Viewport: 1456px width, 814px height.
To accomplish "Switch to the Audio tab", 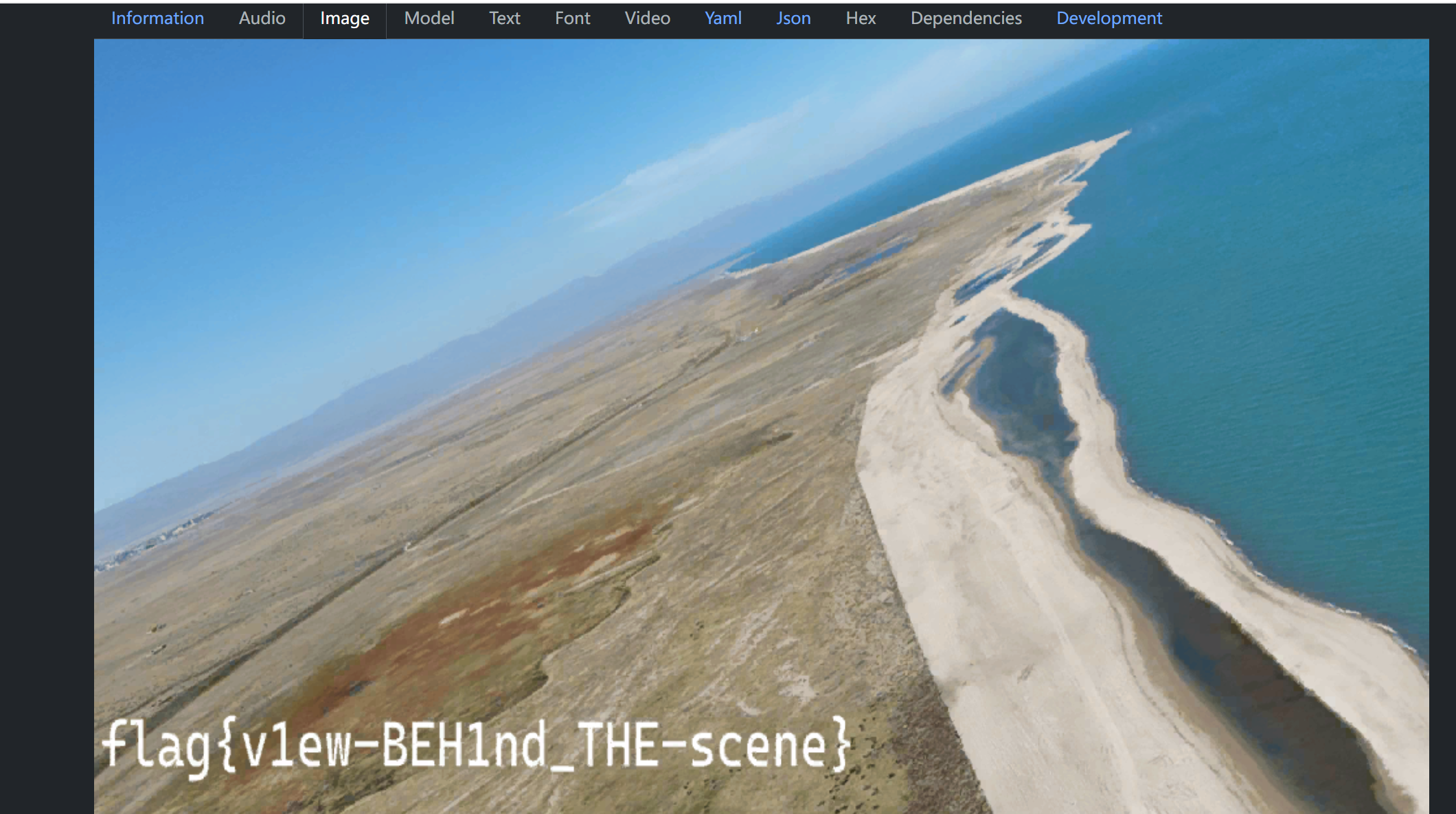I will [262, 19].
